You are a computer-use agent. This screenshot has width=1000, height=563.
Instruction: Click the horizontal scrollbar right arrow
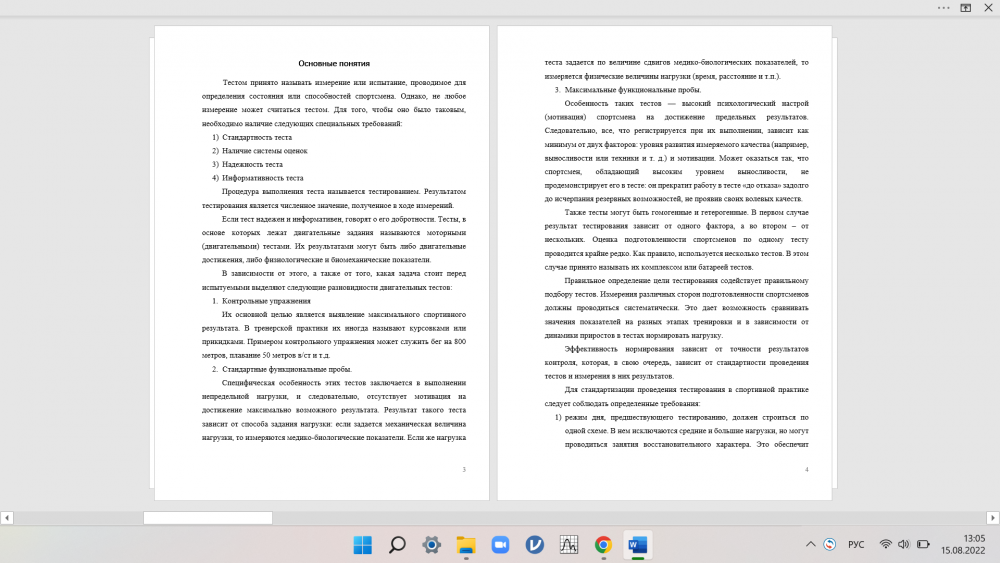click(992, 518)
